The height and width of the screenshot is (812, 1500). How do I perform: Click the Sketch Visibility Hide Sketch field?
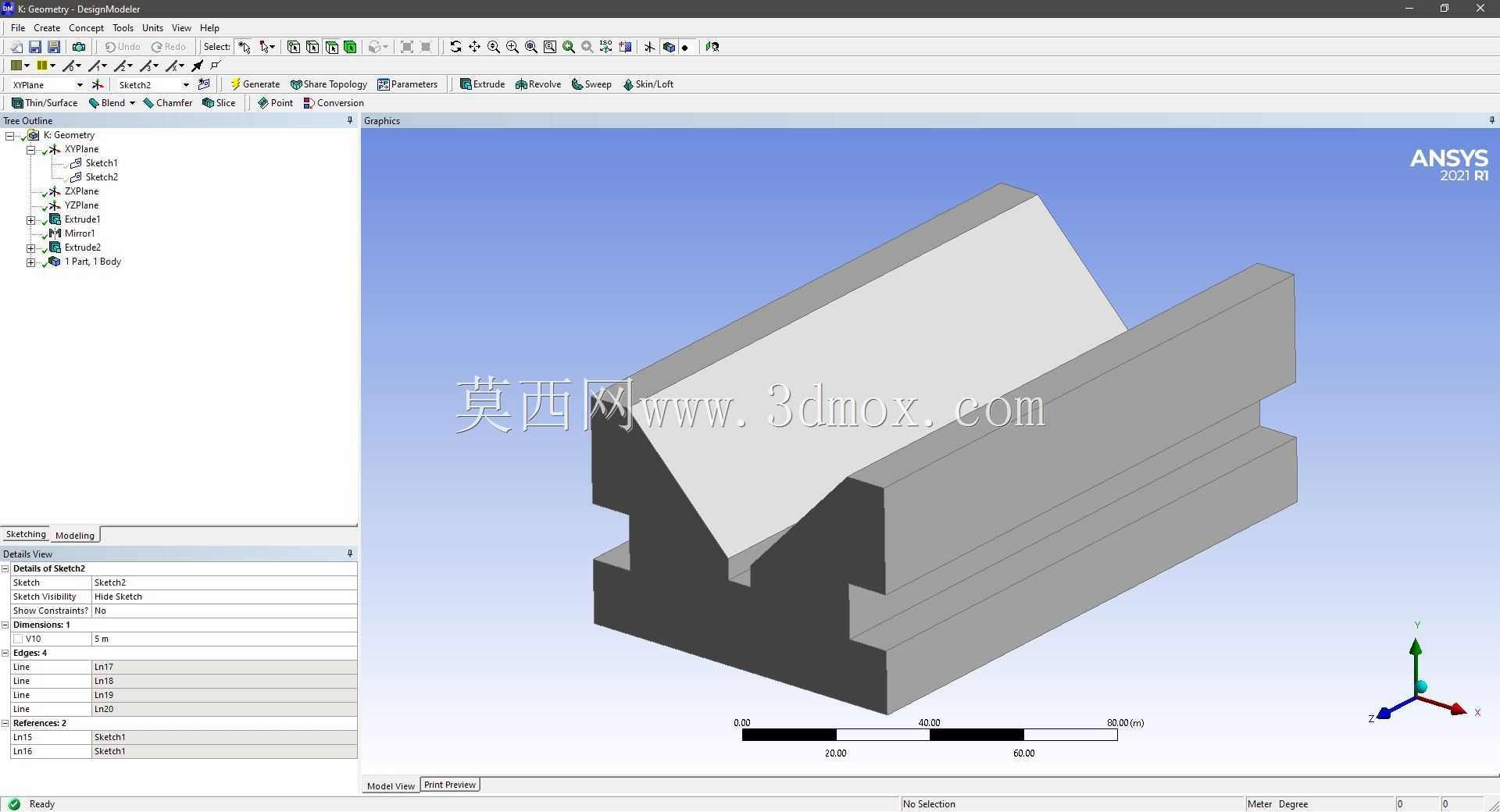click(224, 597)
